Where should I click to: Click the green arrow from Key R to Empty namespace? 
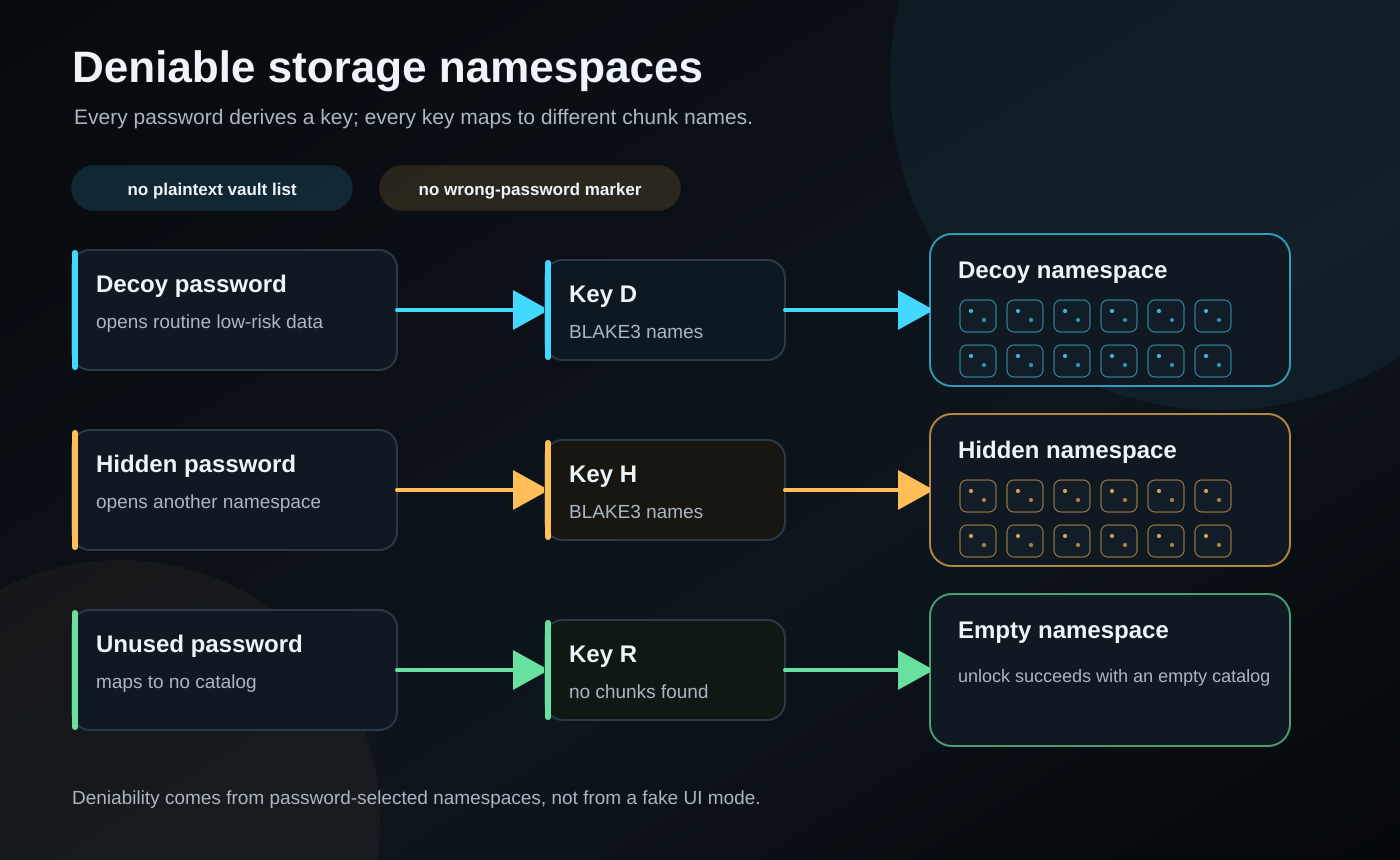coord(858,670)
